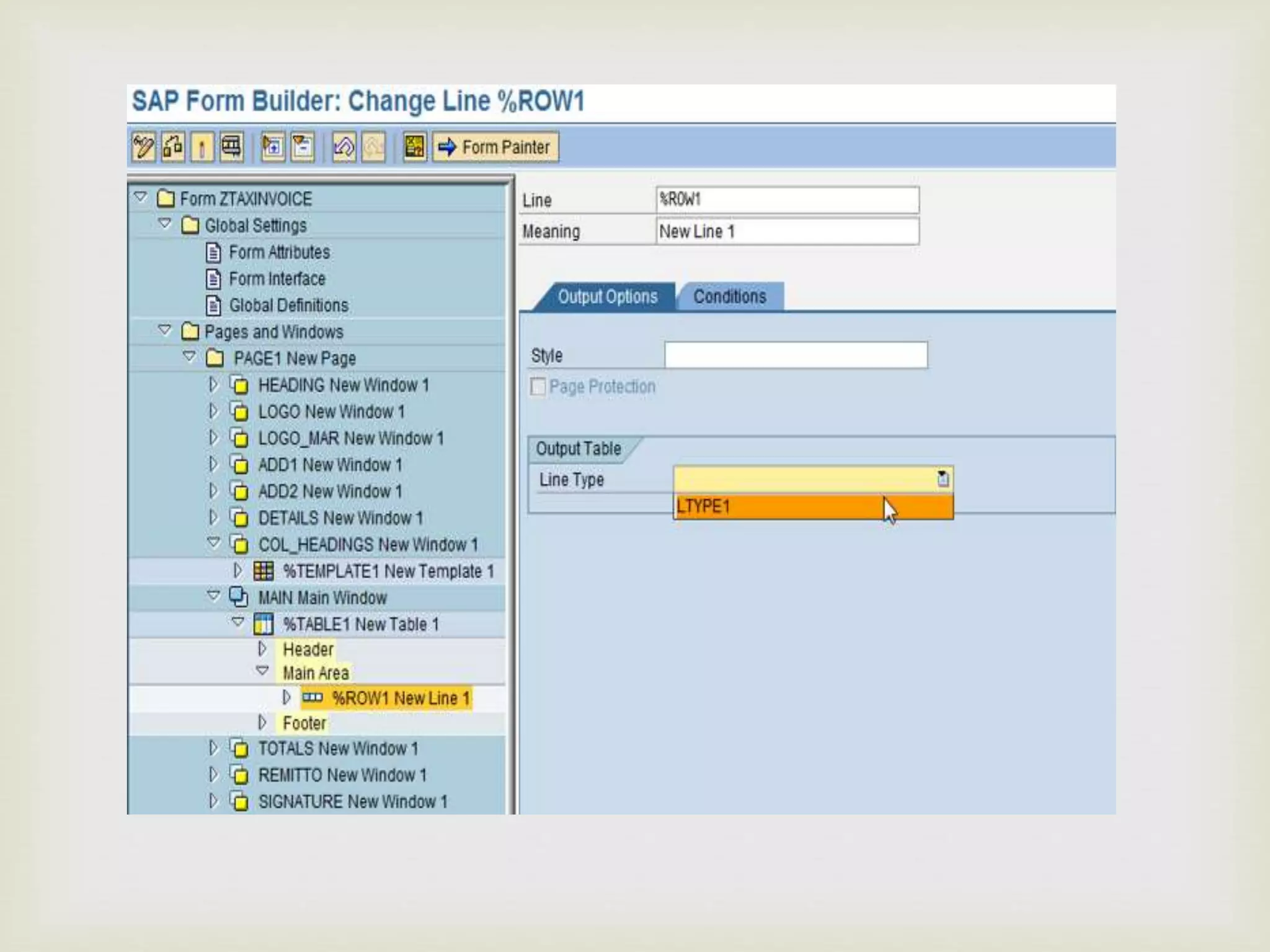1270x952 pixels.
Task: Click the expand subtree toolbar icon
Action: click(x=273, y=148)
